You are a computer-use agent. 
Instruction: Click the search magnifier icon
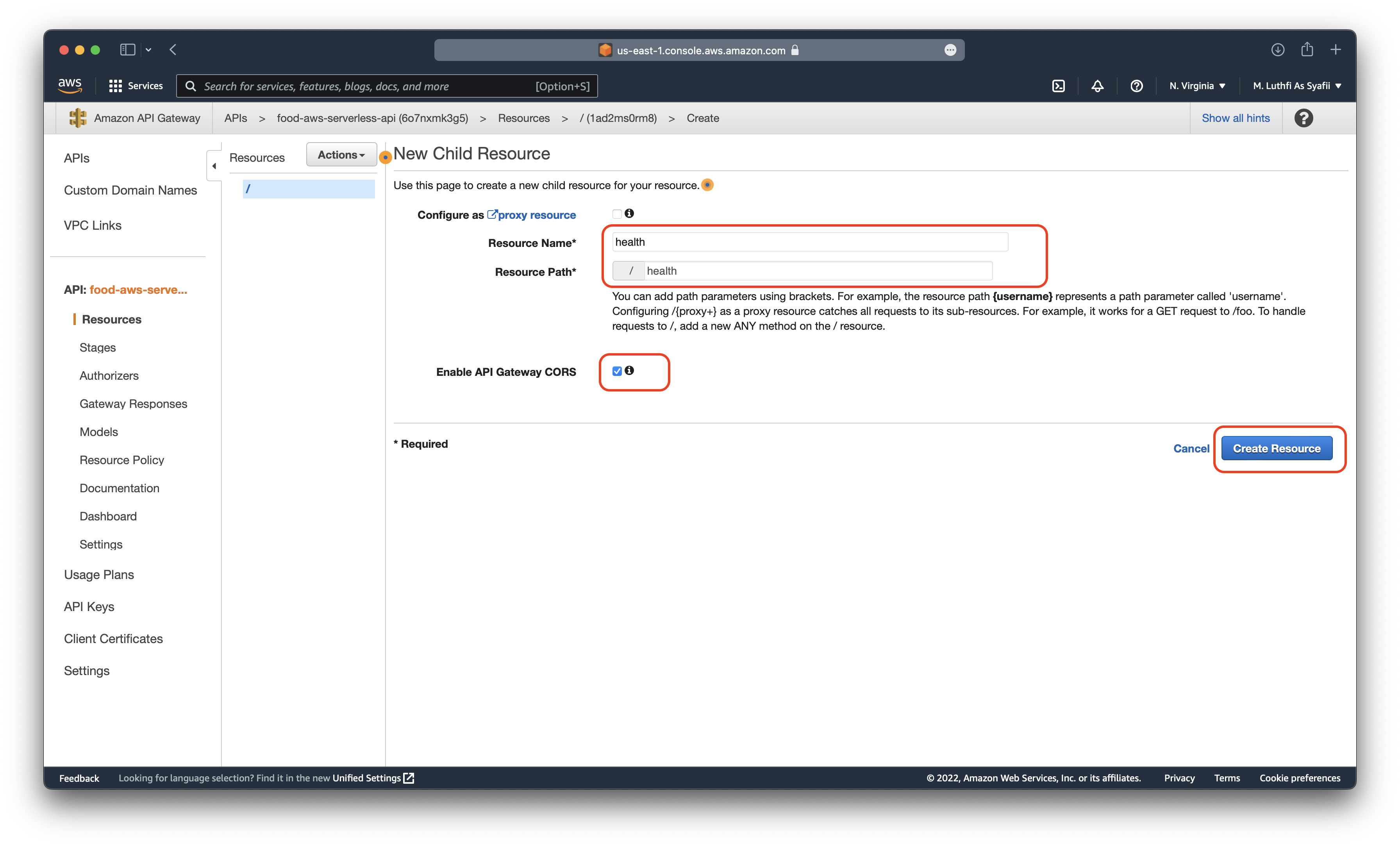tap(191, 86)
